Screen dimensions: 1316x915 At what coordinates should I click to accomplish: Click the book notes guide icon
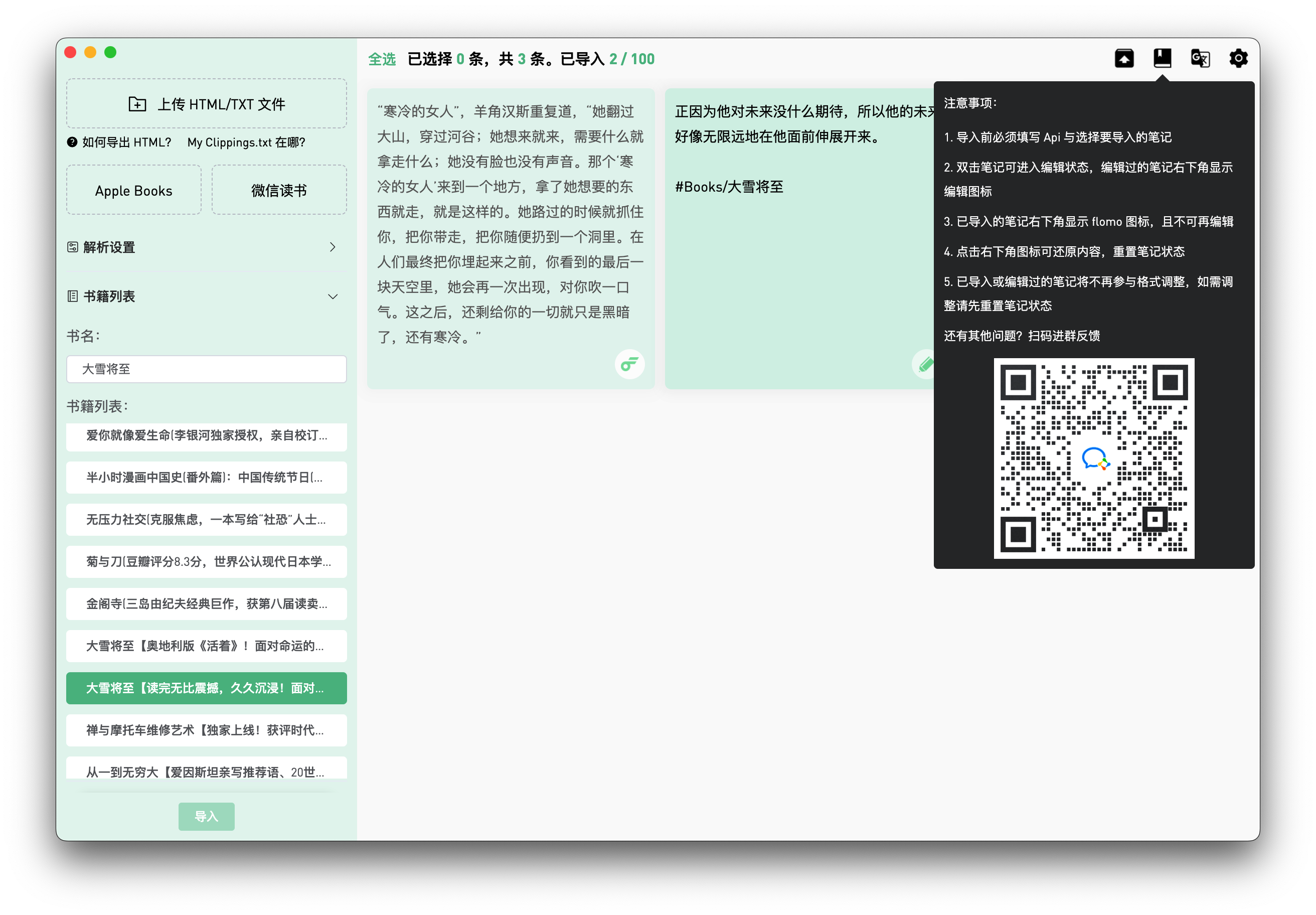tap(1162, 59)
